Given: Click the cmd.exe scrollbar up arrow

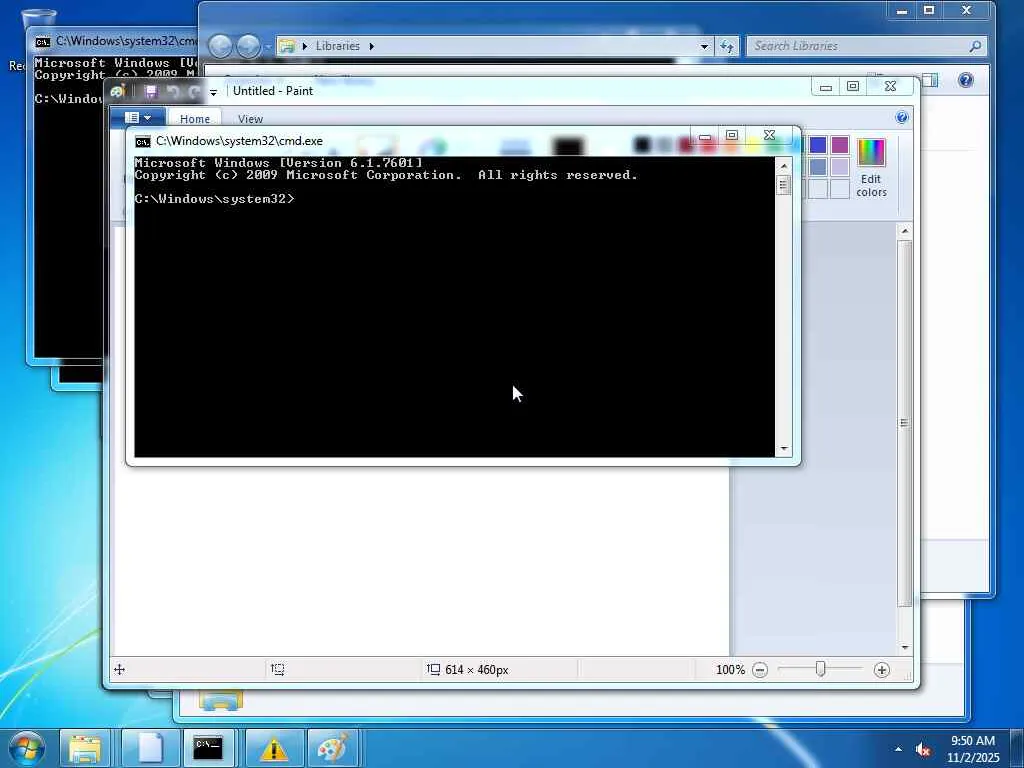Looking at the screenshot, I should 784,167.
